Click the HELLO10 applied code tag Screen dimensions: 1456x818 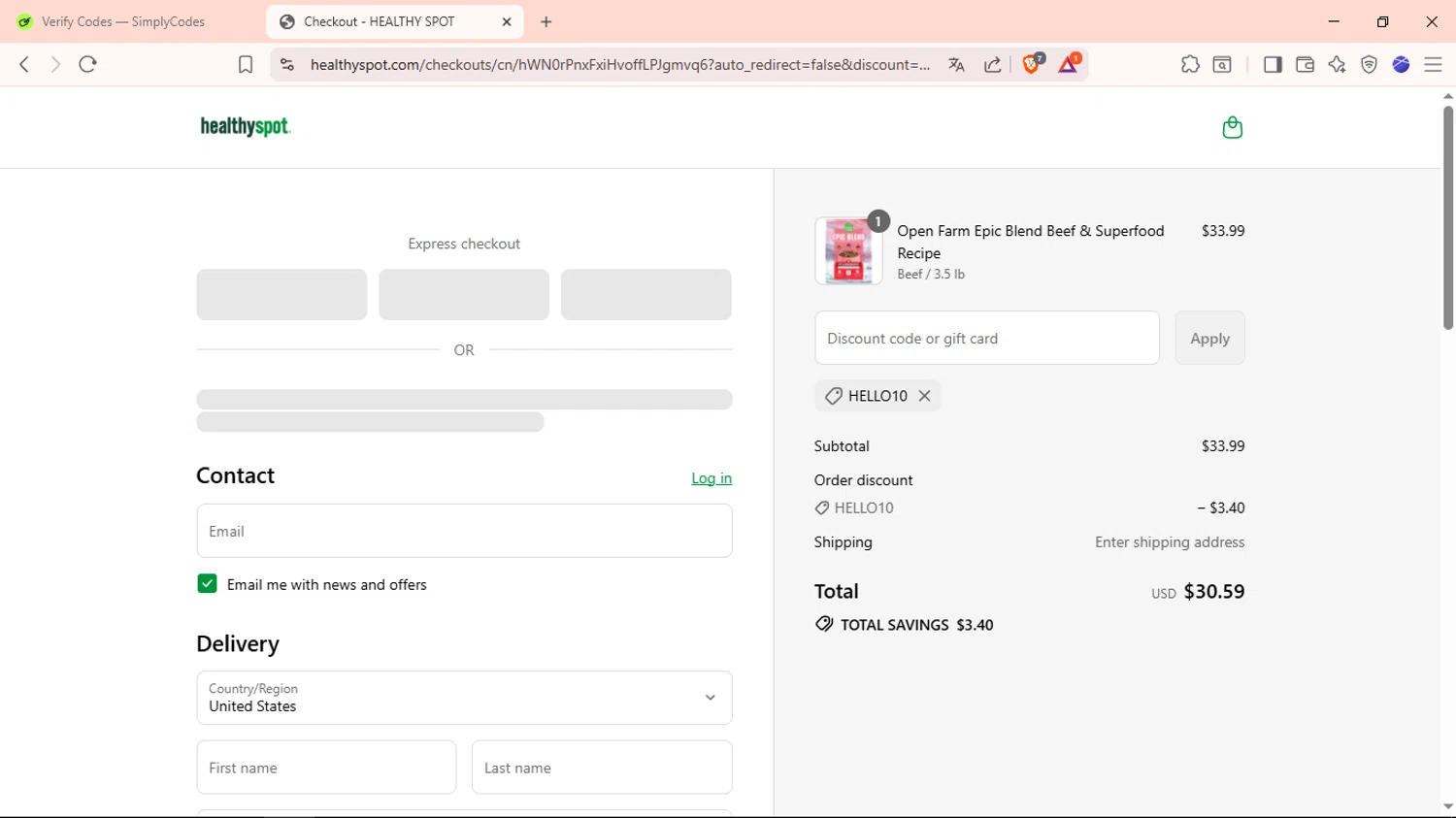point(877,396)
